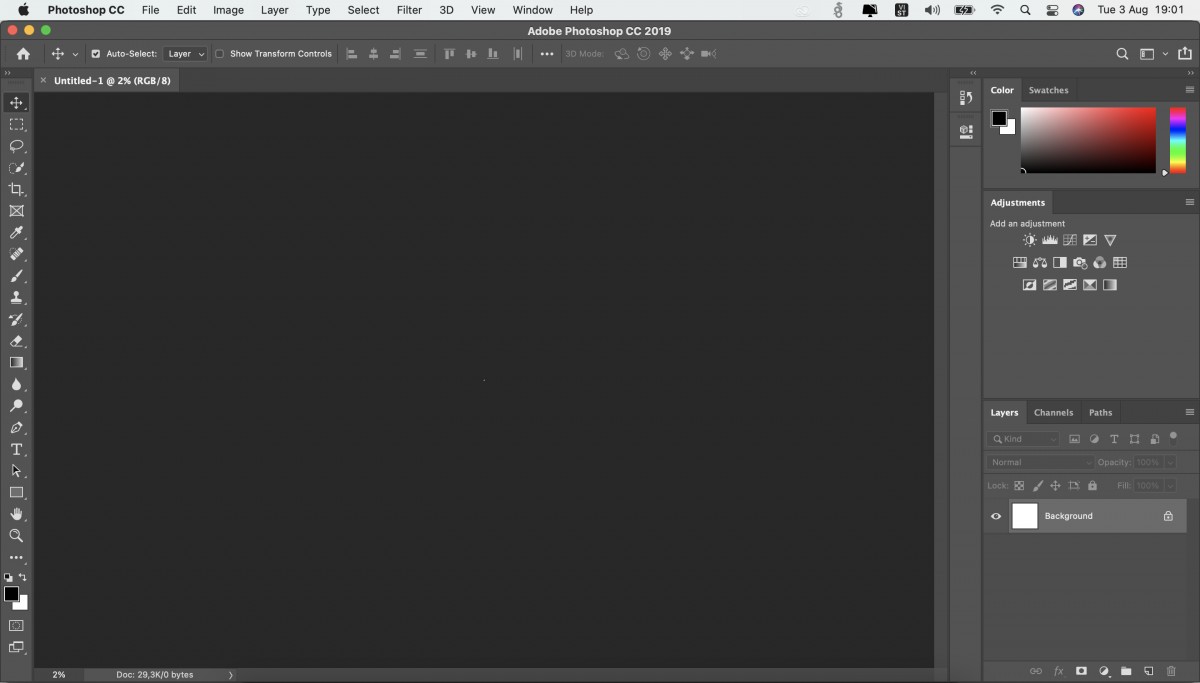Open the Kind filter dropdown
The width and height of the screenshot is (1200, 683).
coord(1023,439)
